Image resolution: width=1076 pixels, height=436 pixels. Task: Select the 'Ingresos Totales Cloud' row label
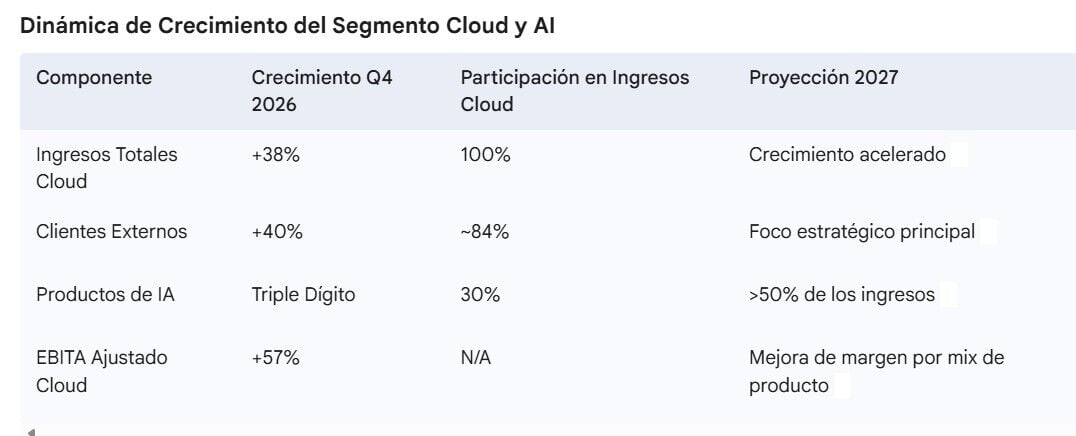click(x=106, y=168)
